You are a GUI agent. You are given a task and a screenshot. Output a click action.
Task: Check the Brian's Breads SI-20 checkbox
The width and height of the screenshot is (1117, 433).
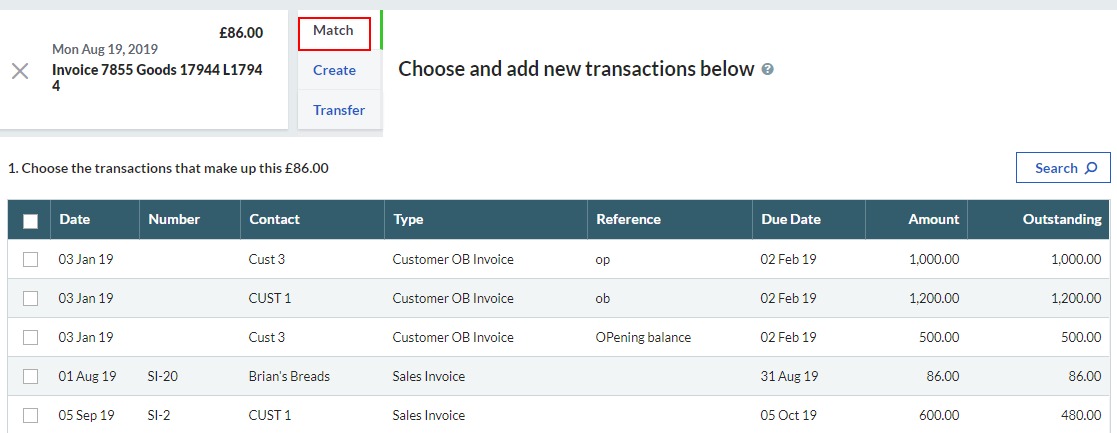click(x=31, y=377)
